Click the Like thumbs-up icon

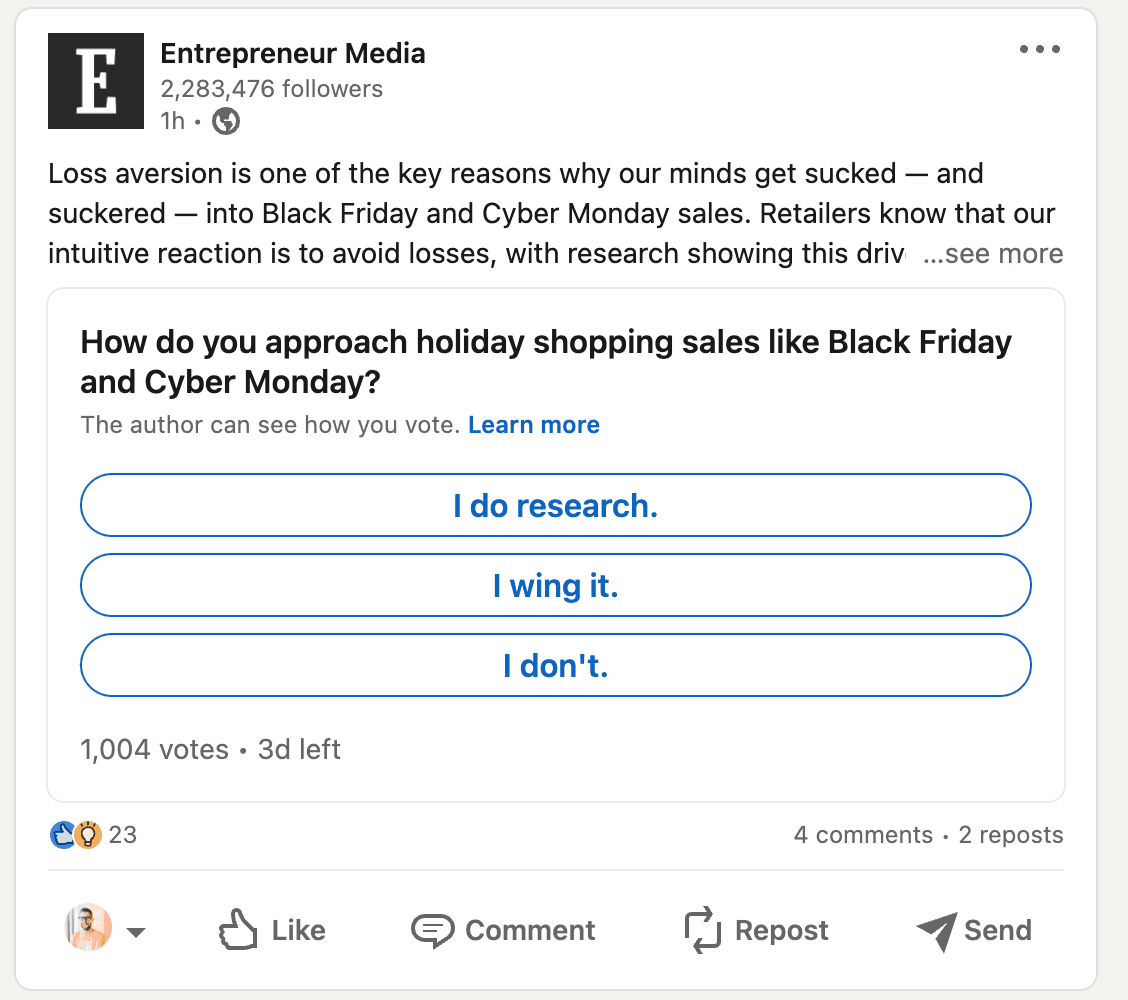(x=237, y=929)
